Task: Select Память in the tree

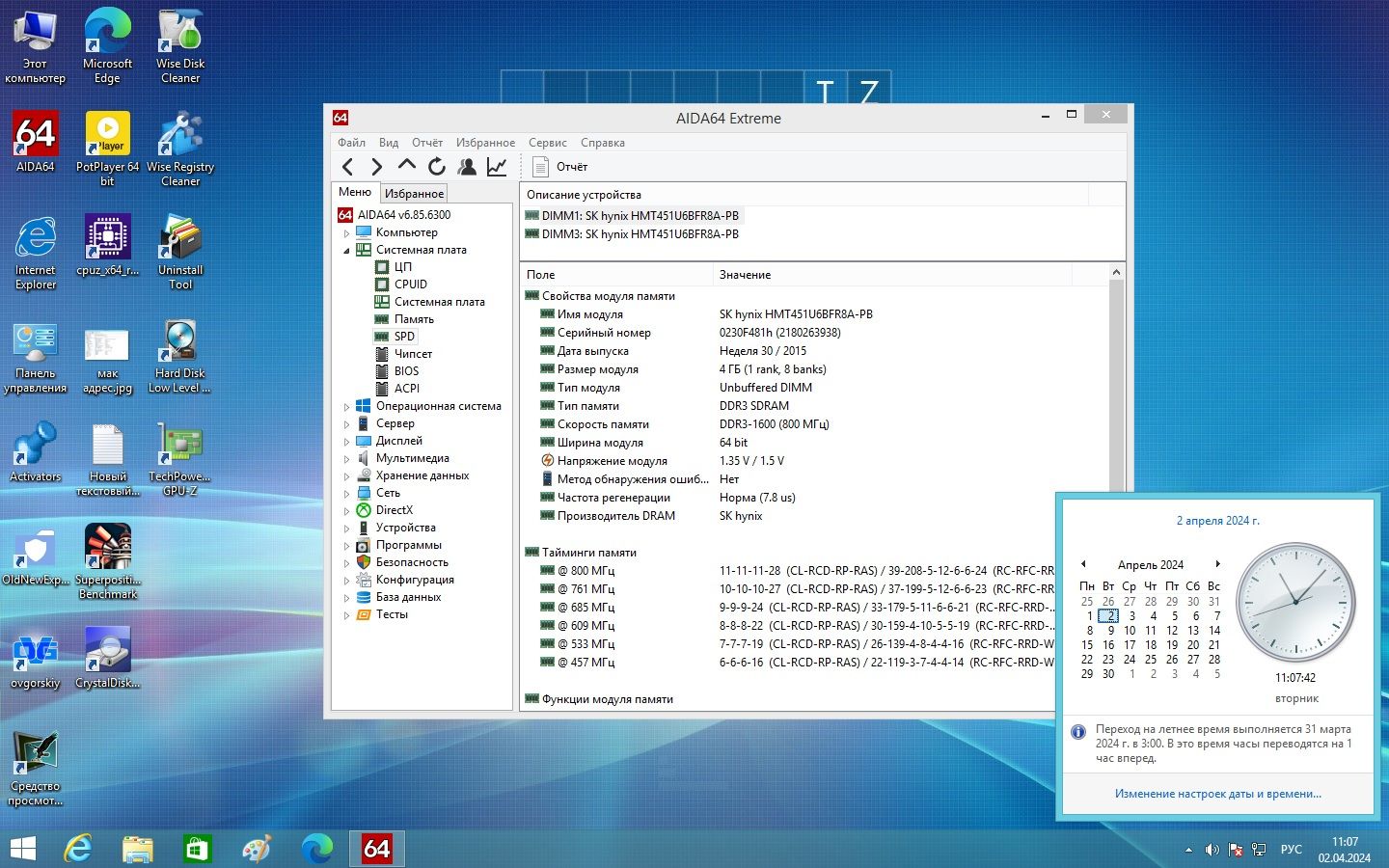Action: (x=414, y=319)
